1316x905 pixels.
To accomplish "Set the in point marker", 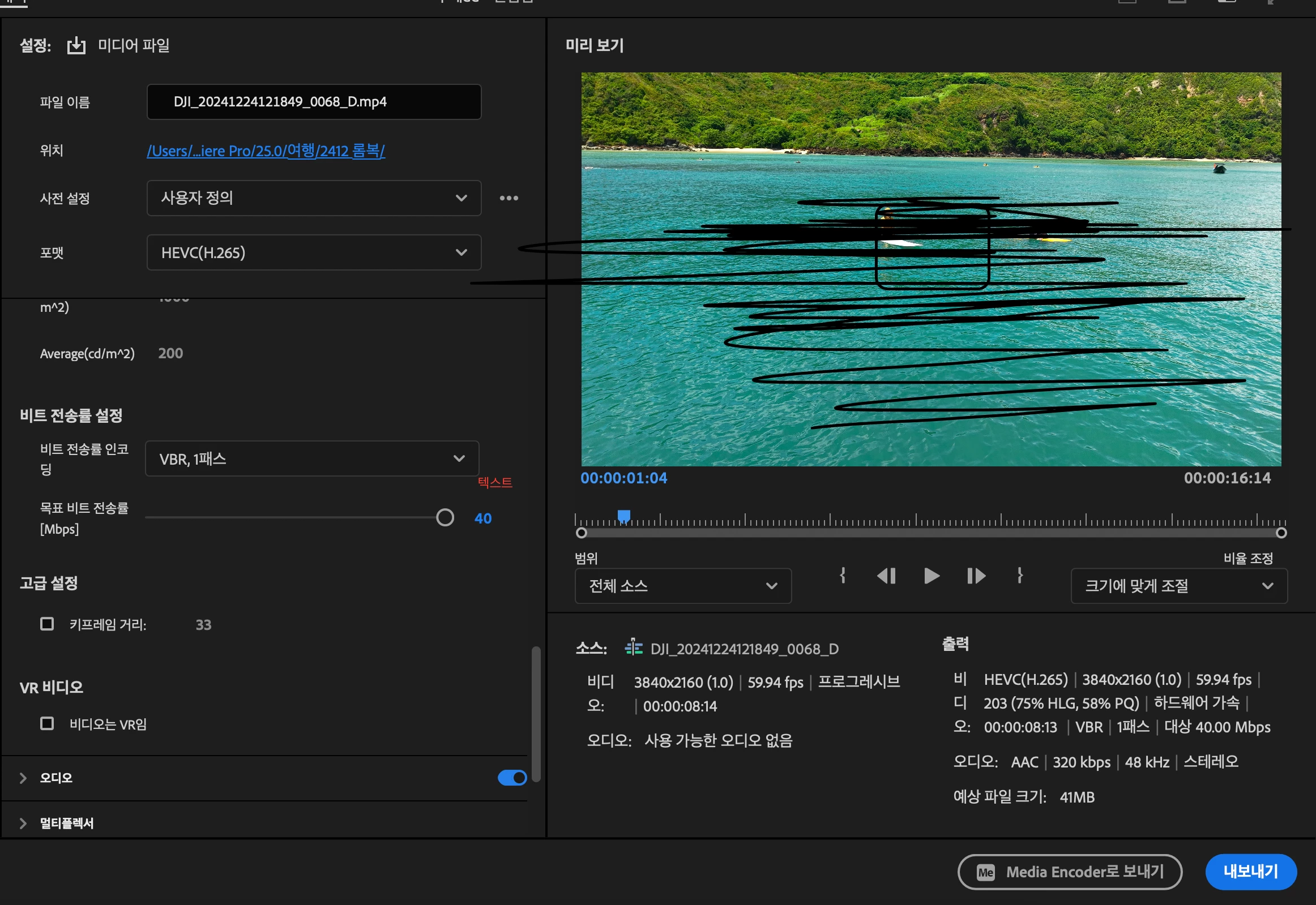I will 843,576.
